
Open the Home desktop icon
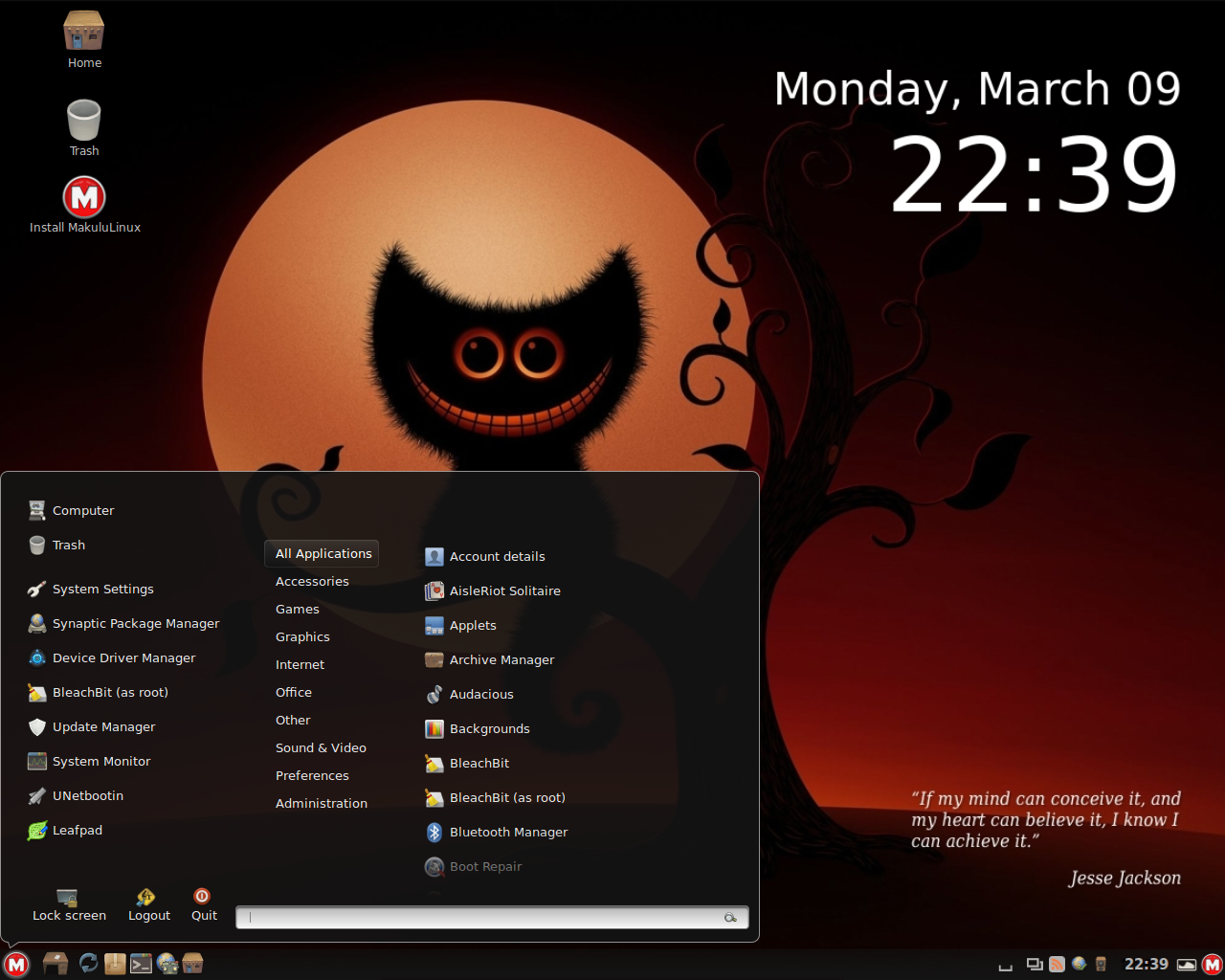tap(84, 40)
